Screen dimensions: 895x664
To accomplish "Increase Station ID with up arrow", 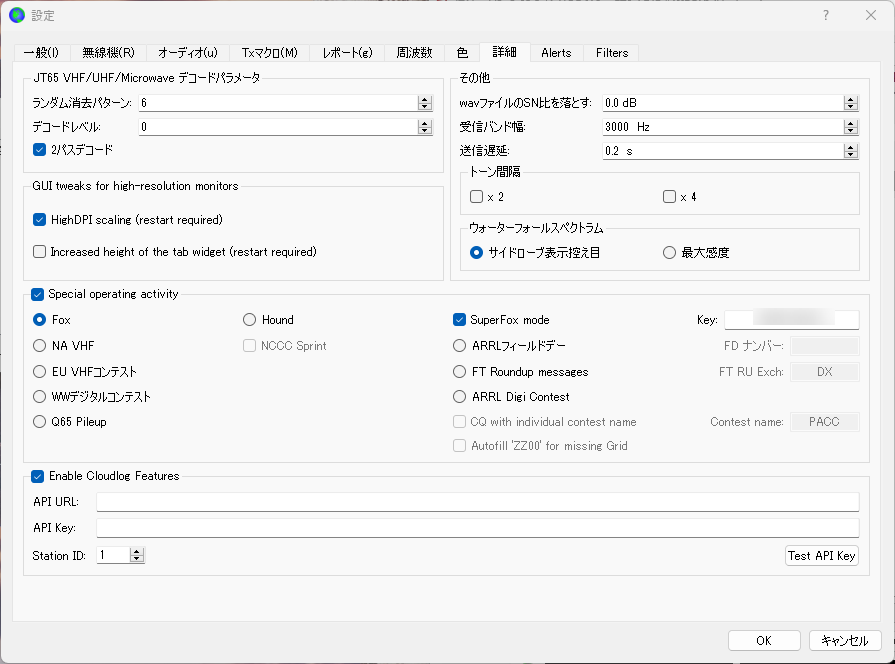I will tap(136, 552).
